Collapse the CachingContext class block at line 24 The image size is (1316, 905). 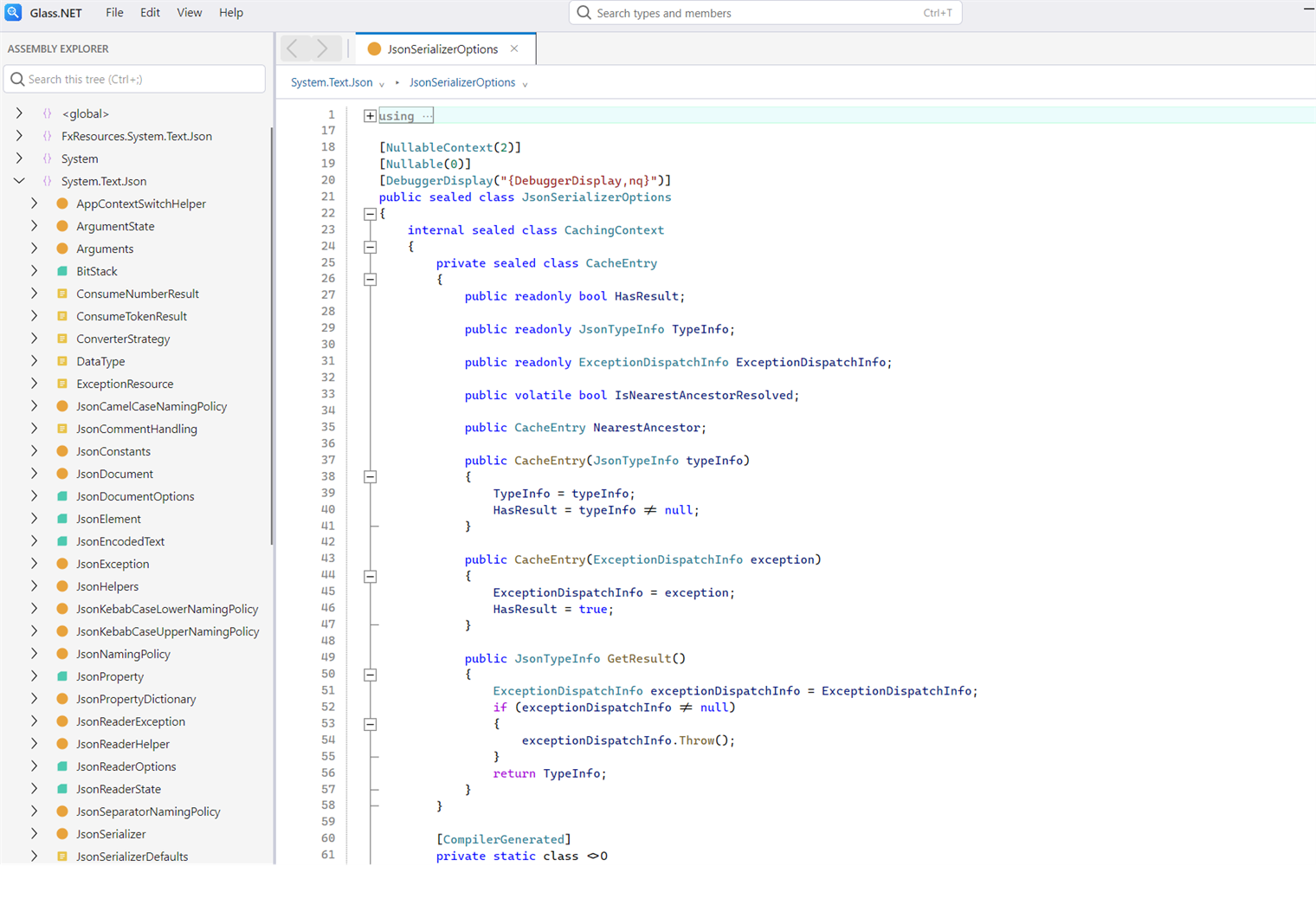[370, 247]
